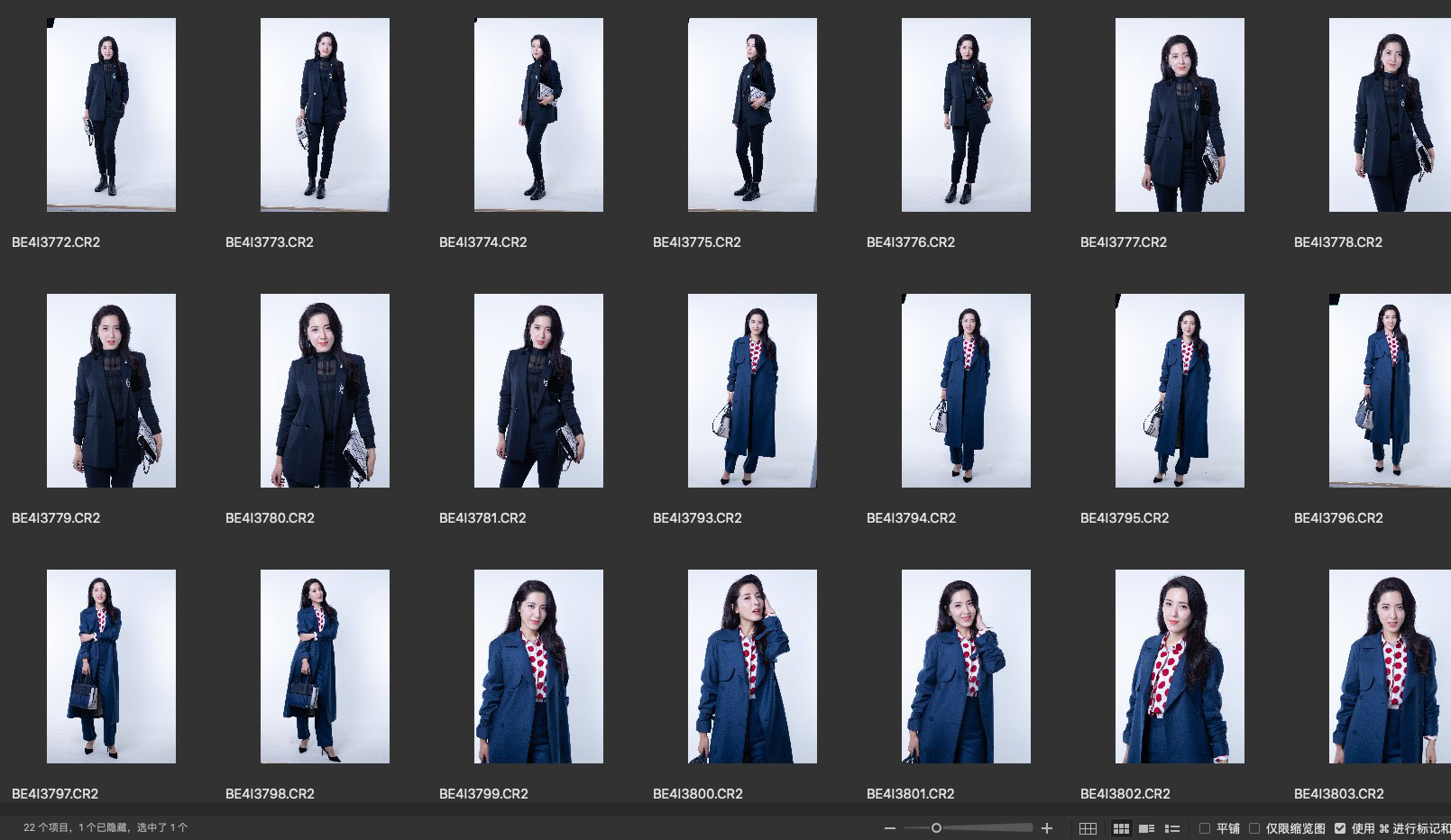
Task: Click the thumbnail size slider handle
Action: coord(936,828)
